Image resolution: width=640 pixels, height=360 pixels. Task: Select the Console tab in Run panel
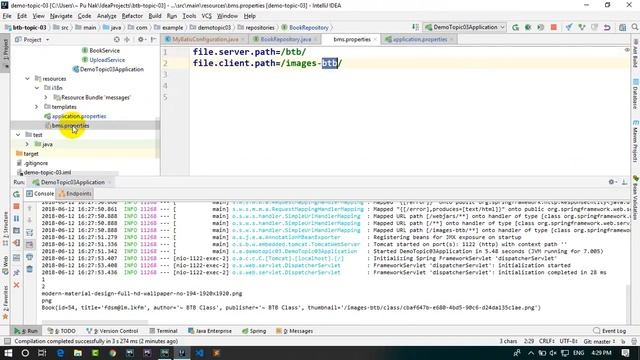[40, 193]
